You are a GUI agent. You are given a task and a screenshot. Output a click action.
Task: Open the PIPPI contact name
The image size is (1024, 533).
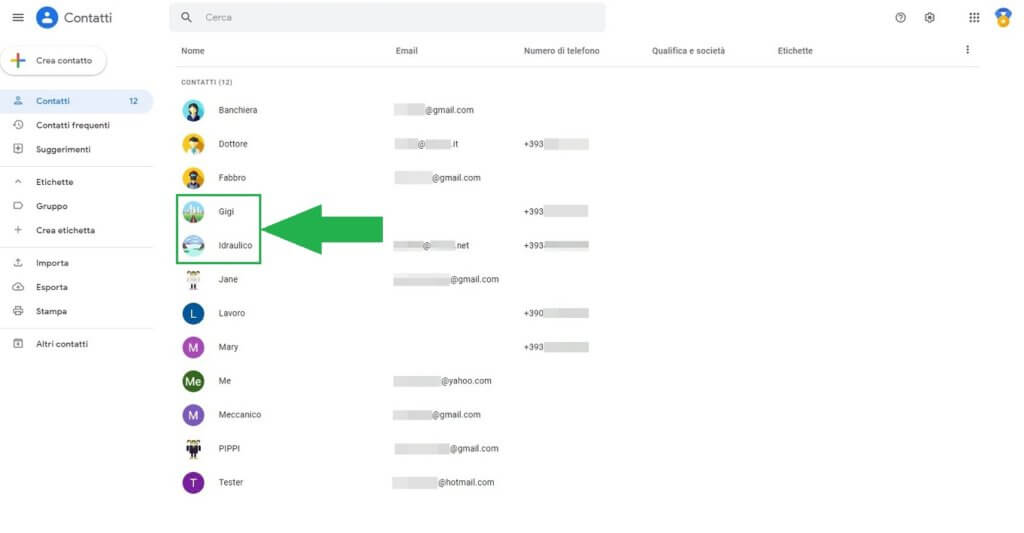tap(229, 449)
